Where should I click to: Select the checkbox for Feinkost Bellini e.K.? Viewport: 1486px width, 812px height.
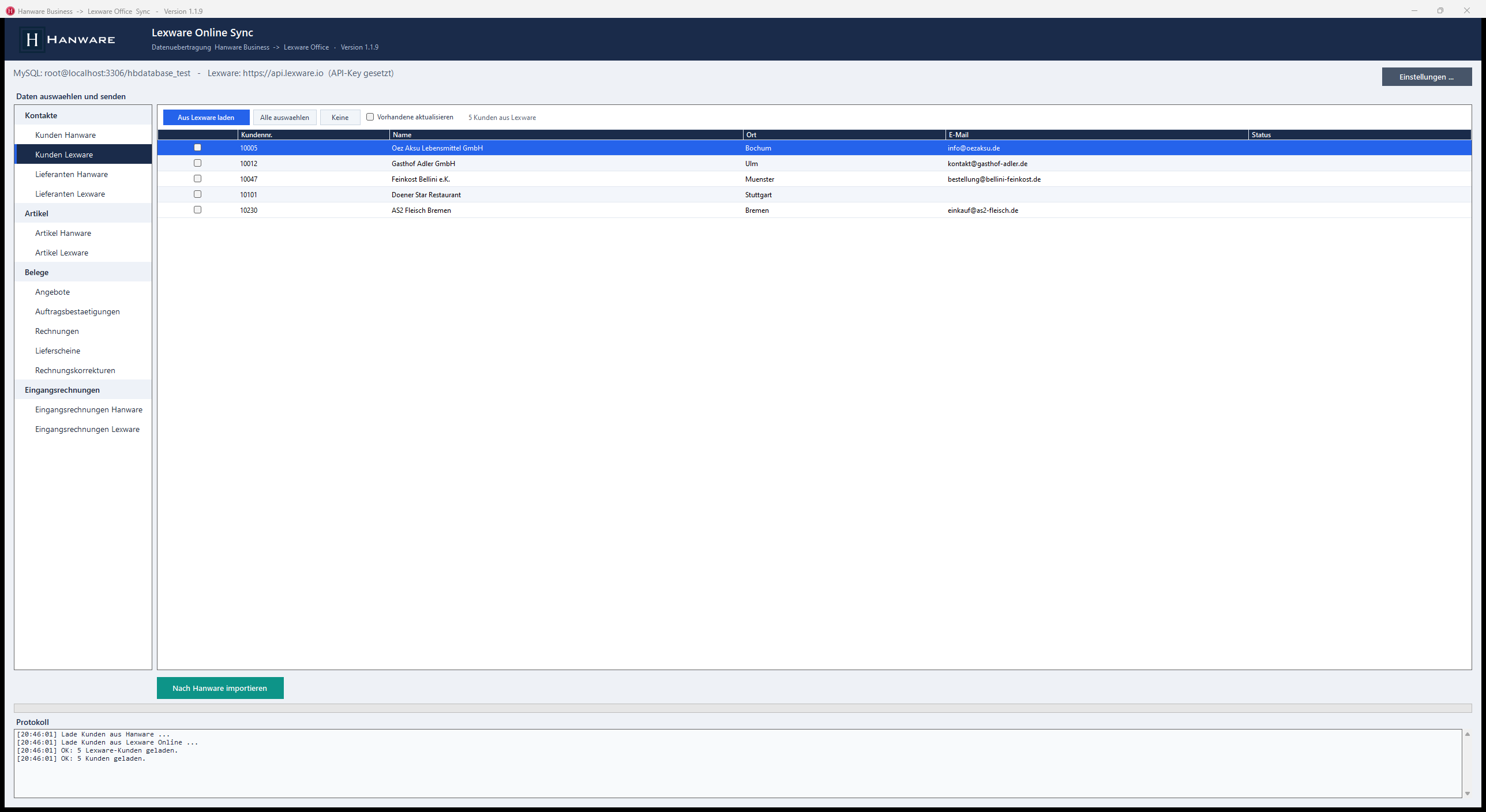197,179
